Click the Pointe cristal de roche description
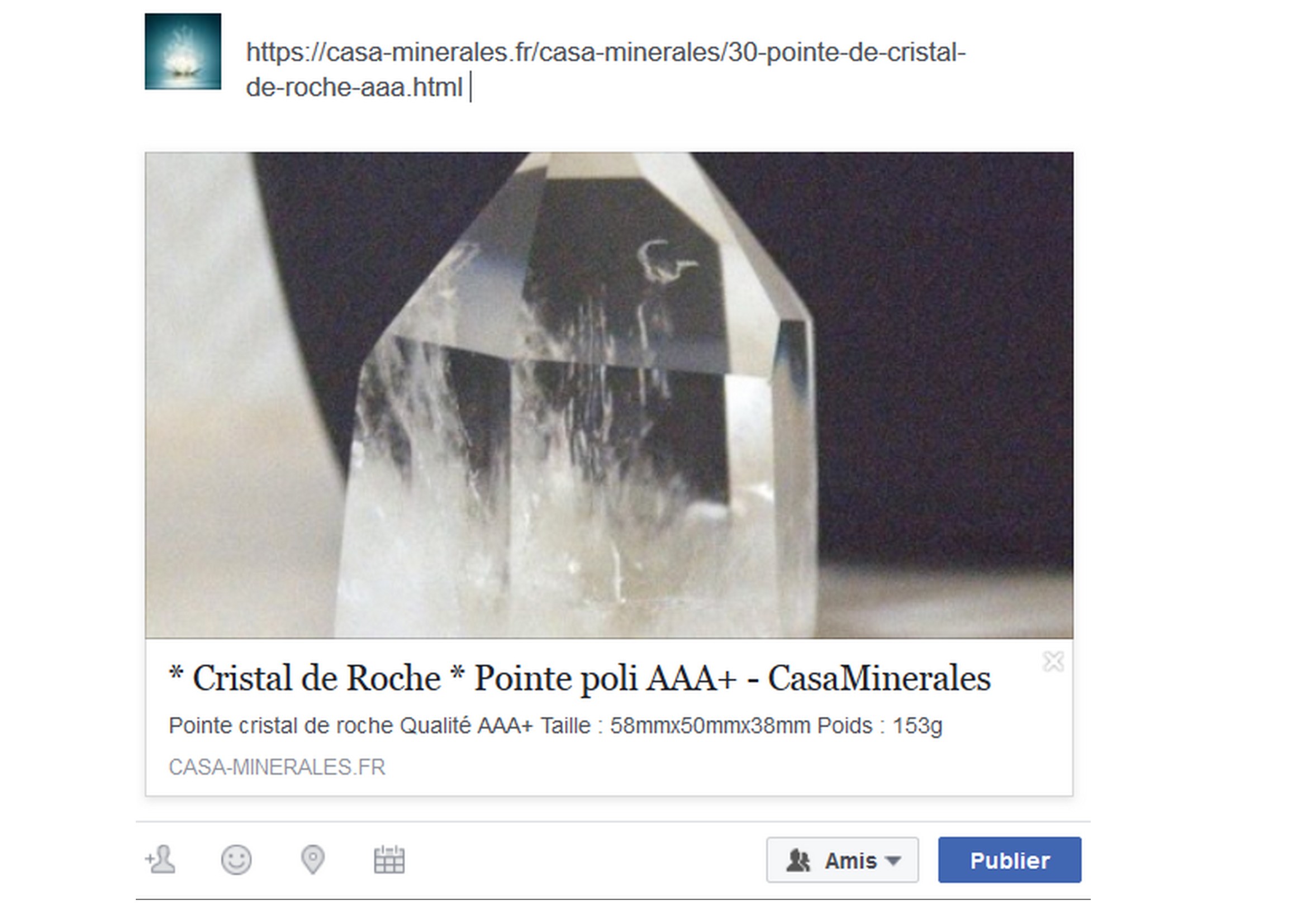 tap(555, 726)
